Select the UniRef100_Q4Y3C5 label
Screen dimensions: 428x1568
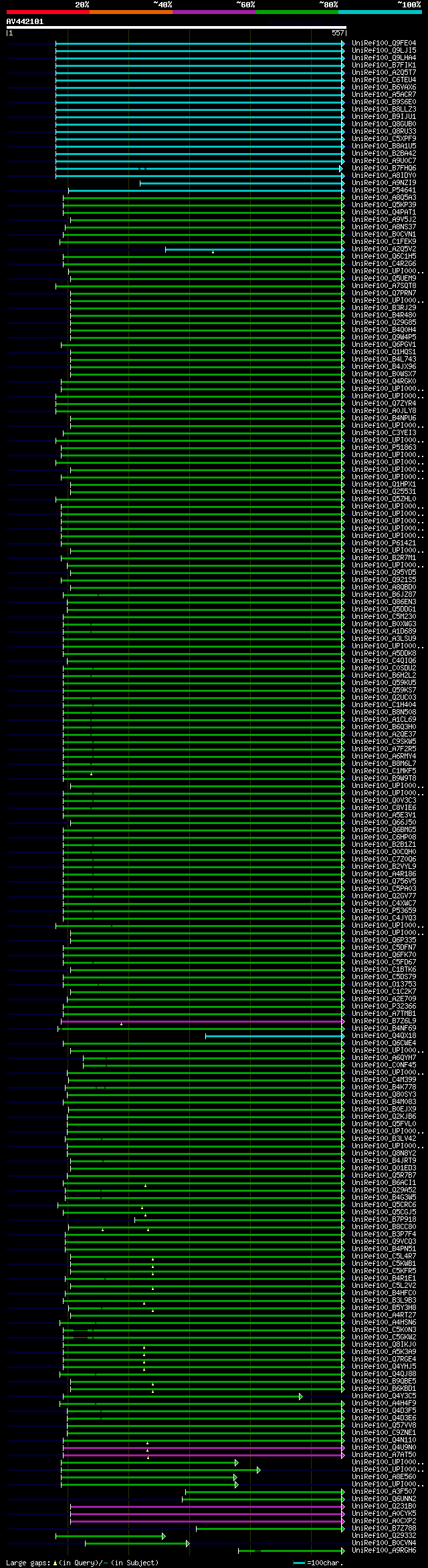384,1396
